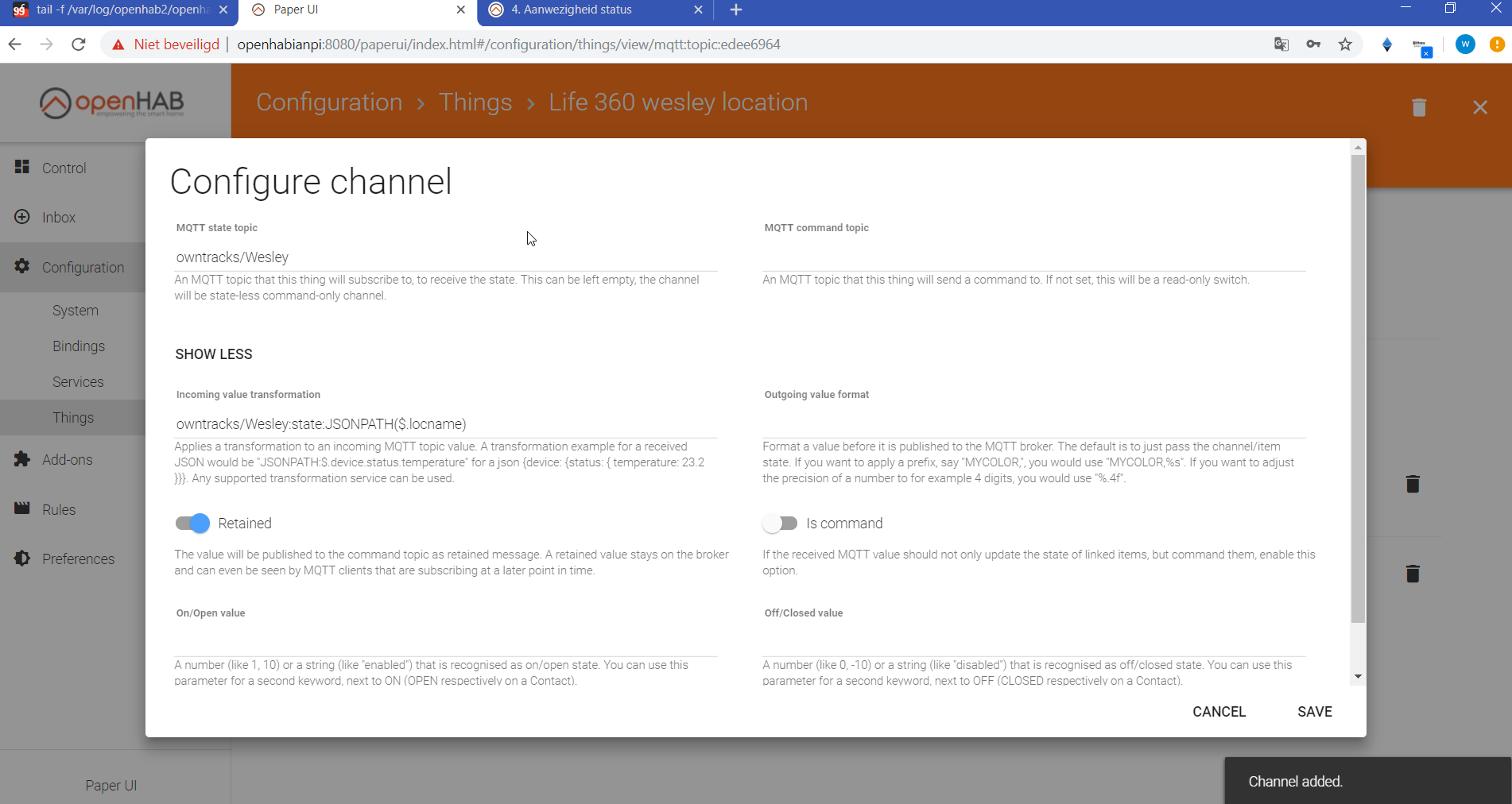The height and width of the screenshot is (804, 1512).
Task: Close the Thing view with X icon
Action: [1479, 107]
